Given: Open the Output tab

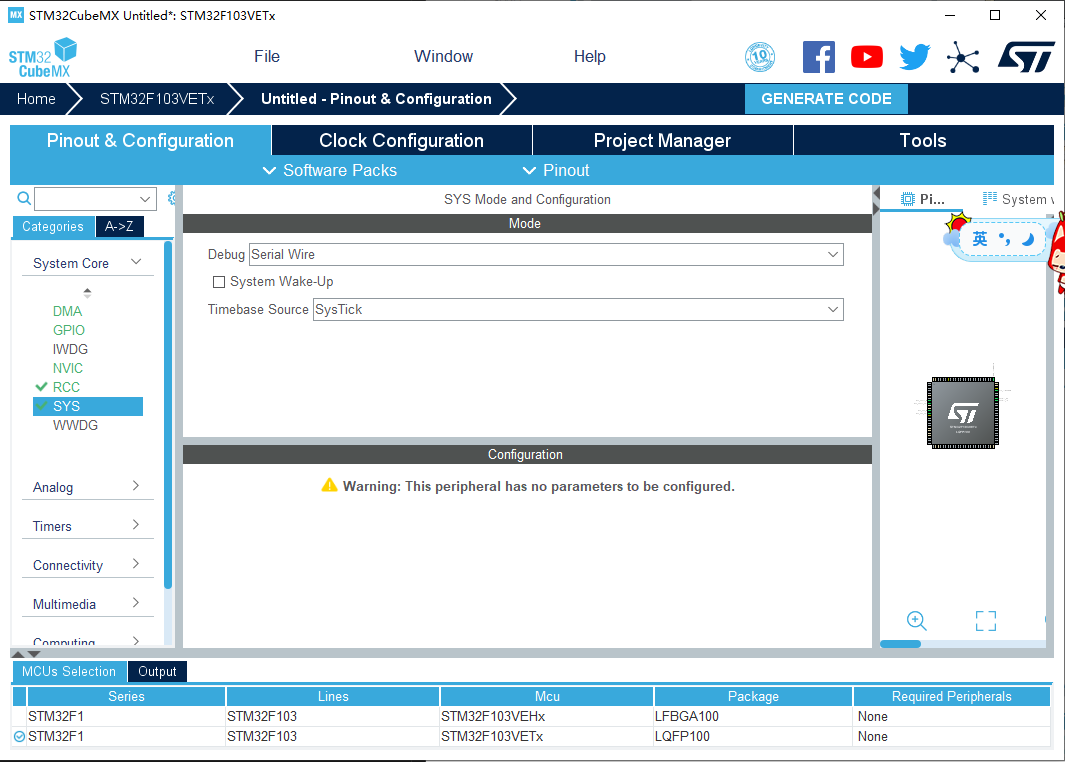Looking at the screenshot, I should 157,671.
